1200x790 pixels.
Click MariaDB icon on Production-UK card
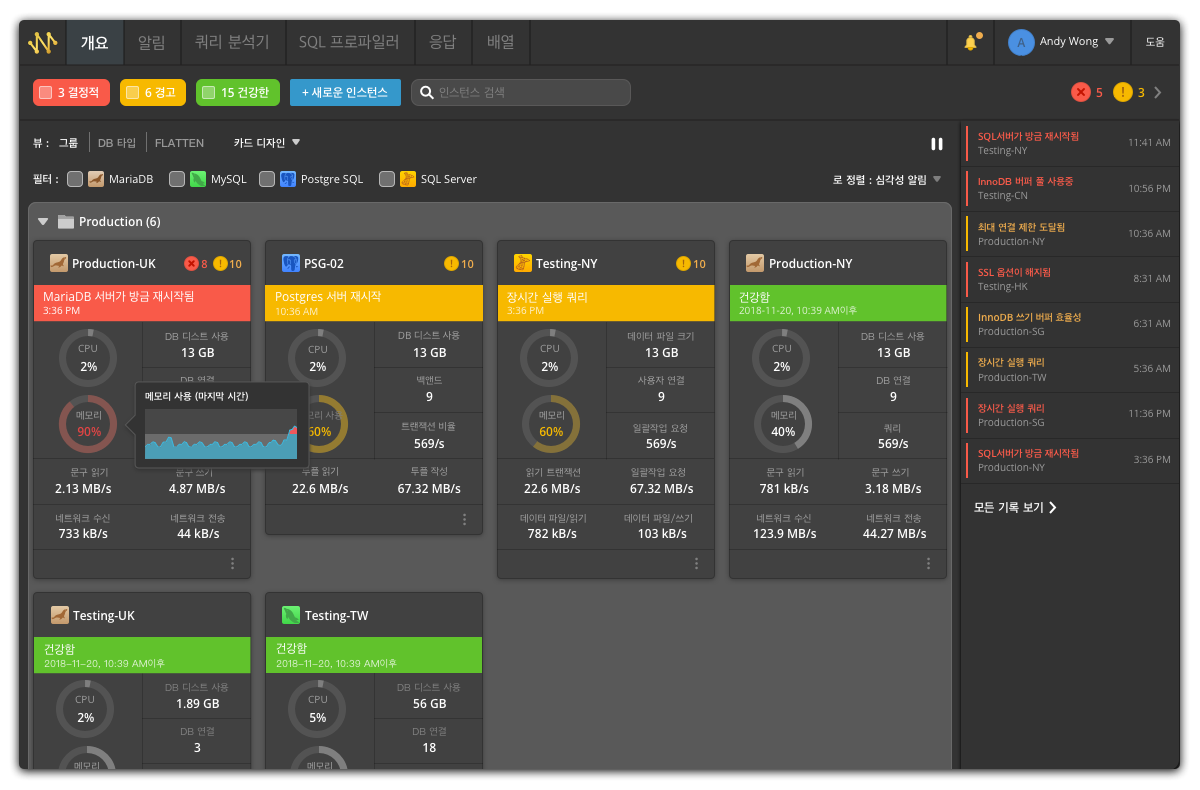59,263
